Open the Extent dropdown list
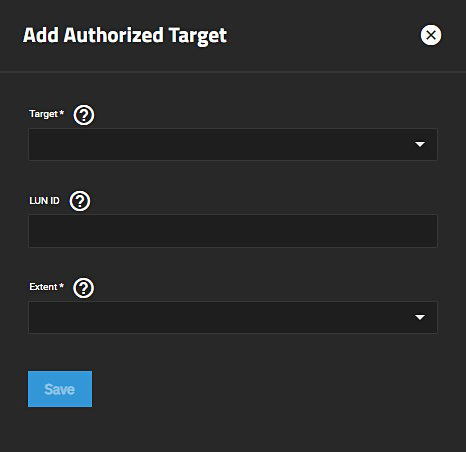 click(233, 317)
